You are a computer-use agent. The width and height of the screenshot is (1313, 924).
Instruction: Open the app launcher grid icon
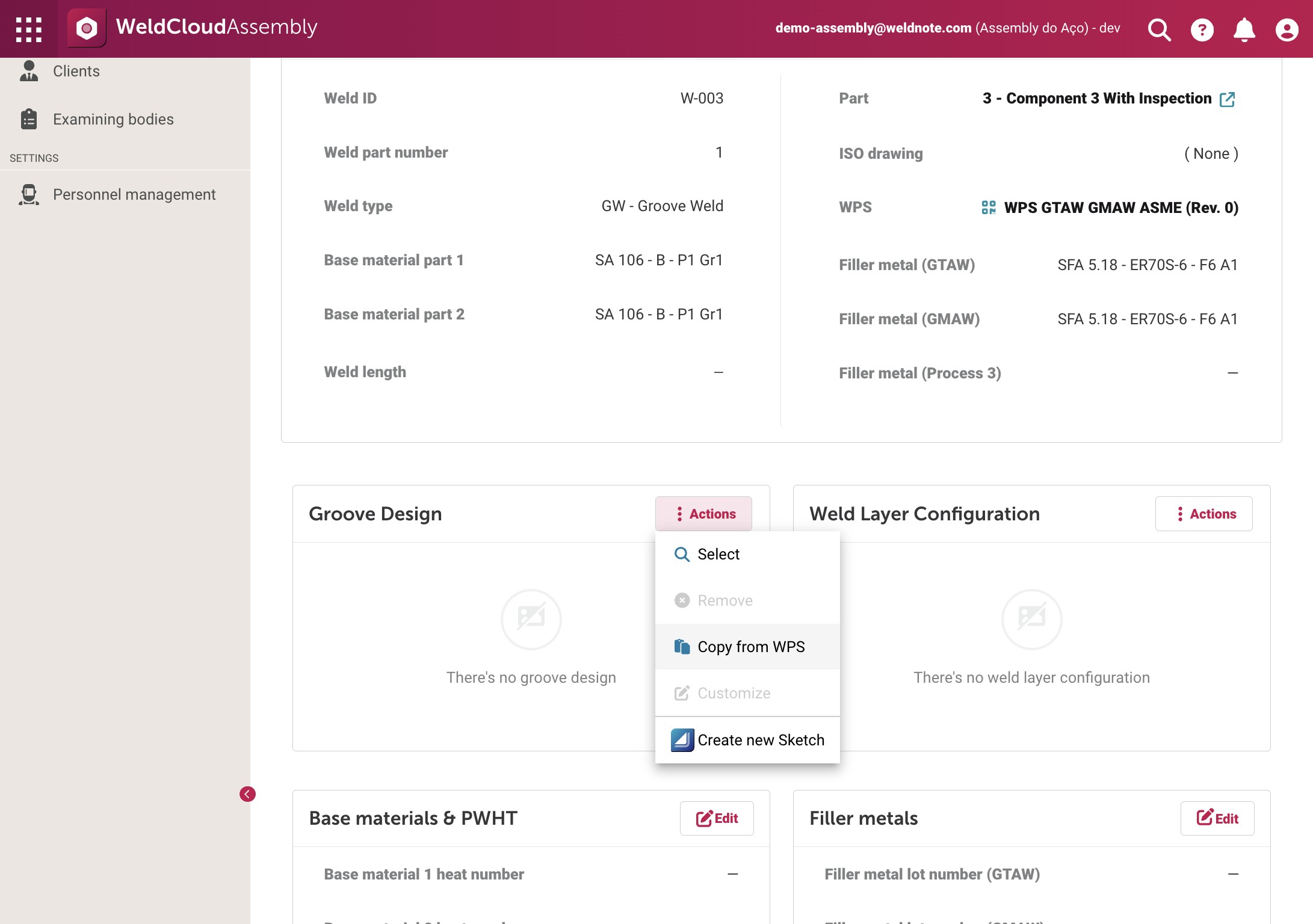(x=28, y=29)
